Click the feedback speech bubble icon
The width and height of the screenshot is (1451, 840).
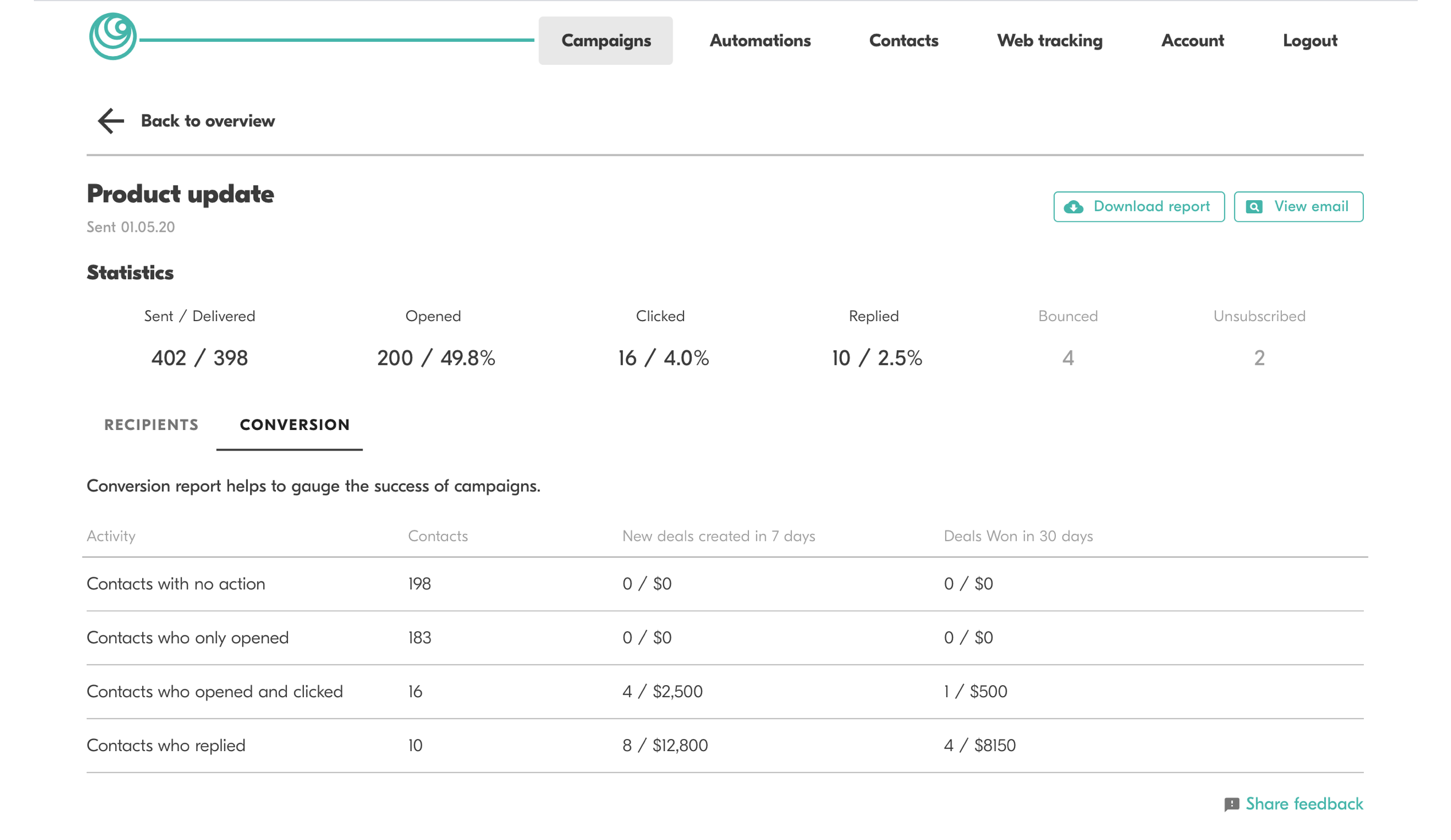[x=1231, y=804]
